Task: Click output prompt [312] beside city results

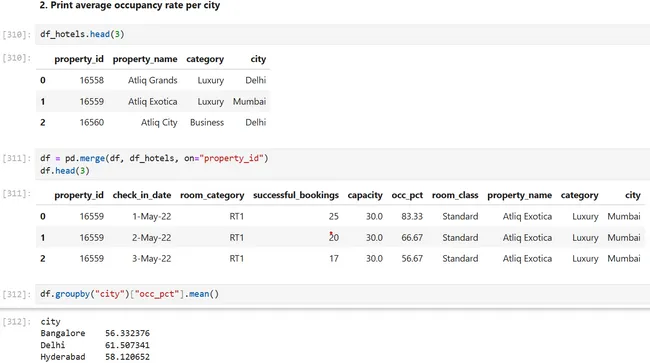Action: (17, 322)
